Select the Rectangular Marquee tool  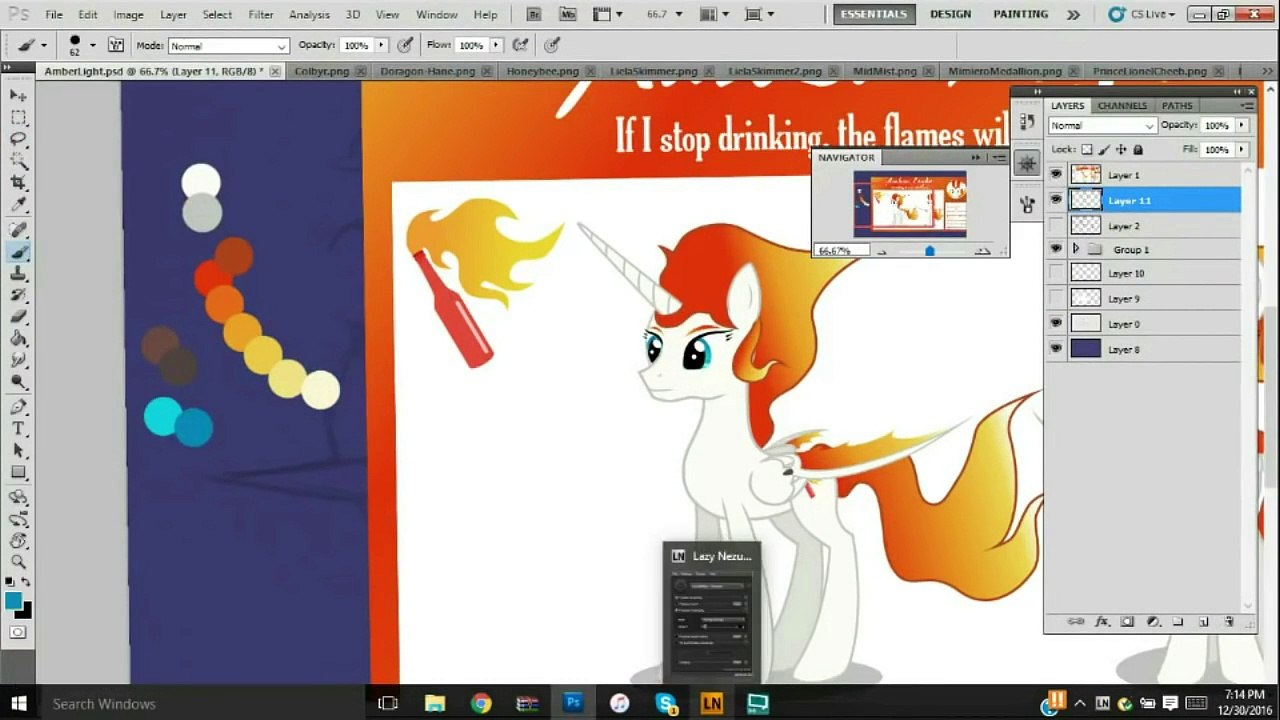point(18,118)
